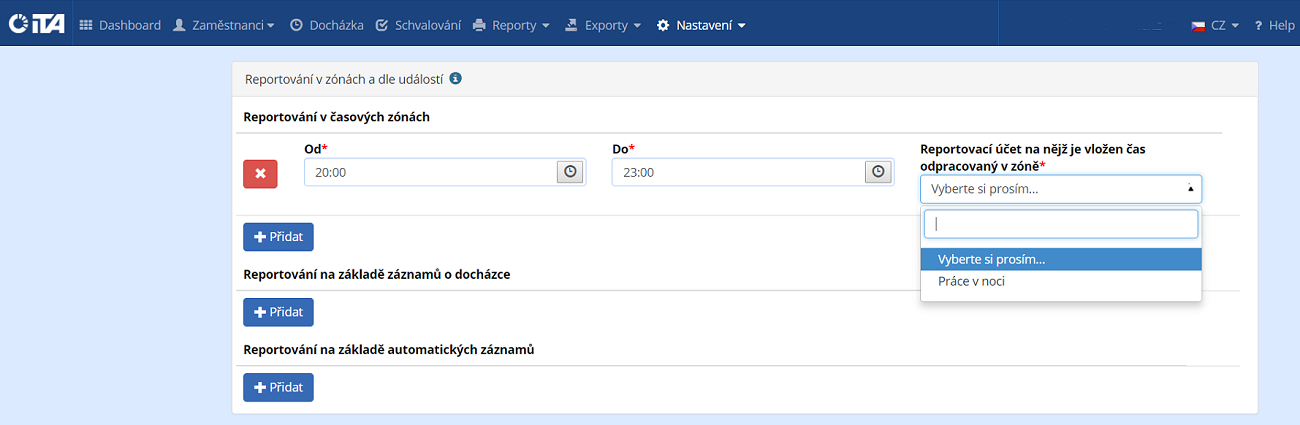Screen dimensions: 1300x425
Task: Click Přidat under attendance records reporting
Action: tap(278, 312)
